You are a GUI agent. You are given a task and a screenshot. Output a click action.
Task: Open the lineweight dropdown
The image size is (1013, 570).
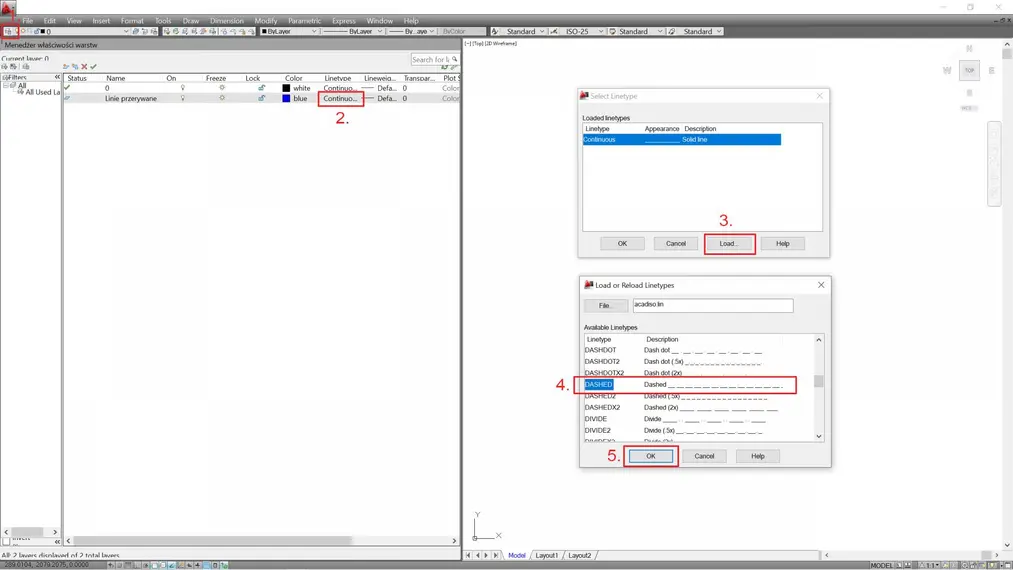pyautogui.click(x=432, y=31)
